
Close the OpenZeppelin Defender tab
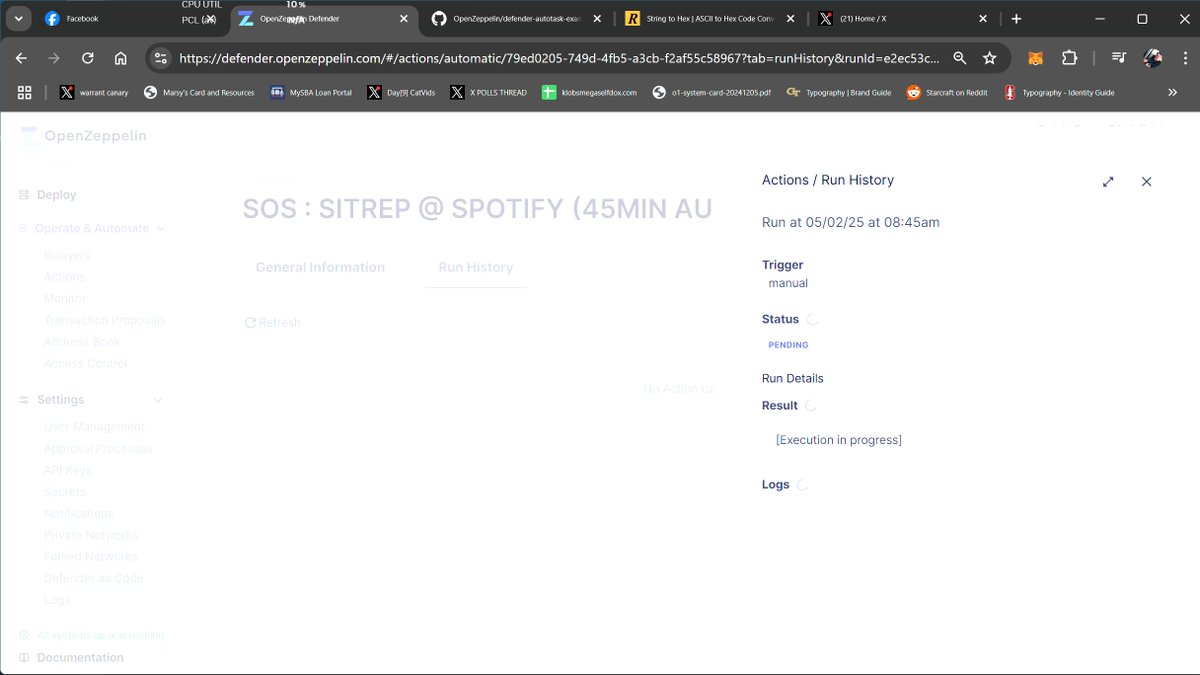(x=404, y=19)
